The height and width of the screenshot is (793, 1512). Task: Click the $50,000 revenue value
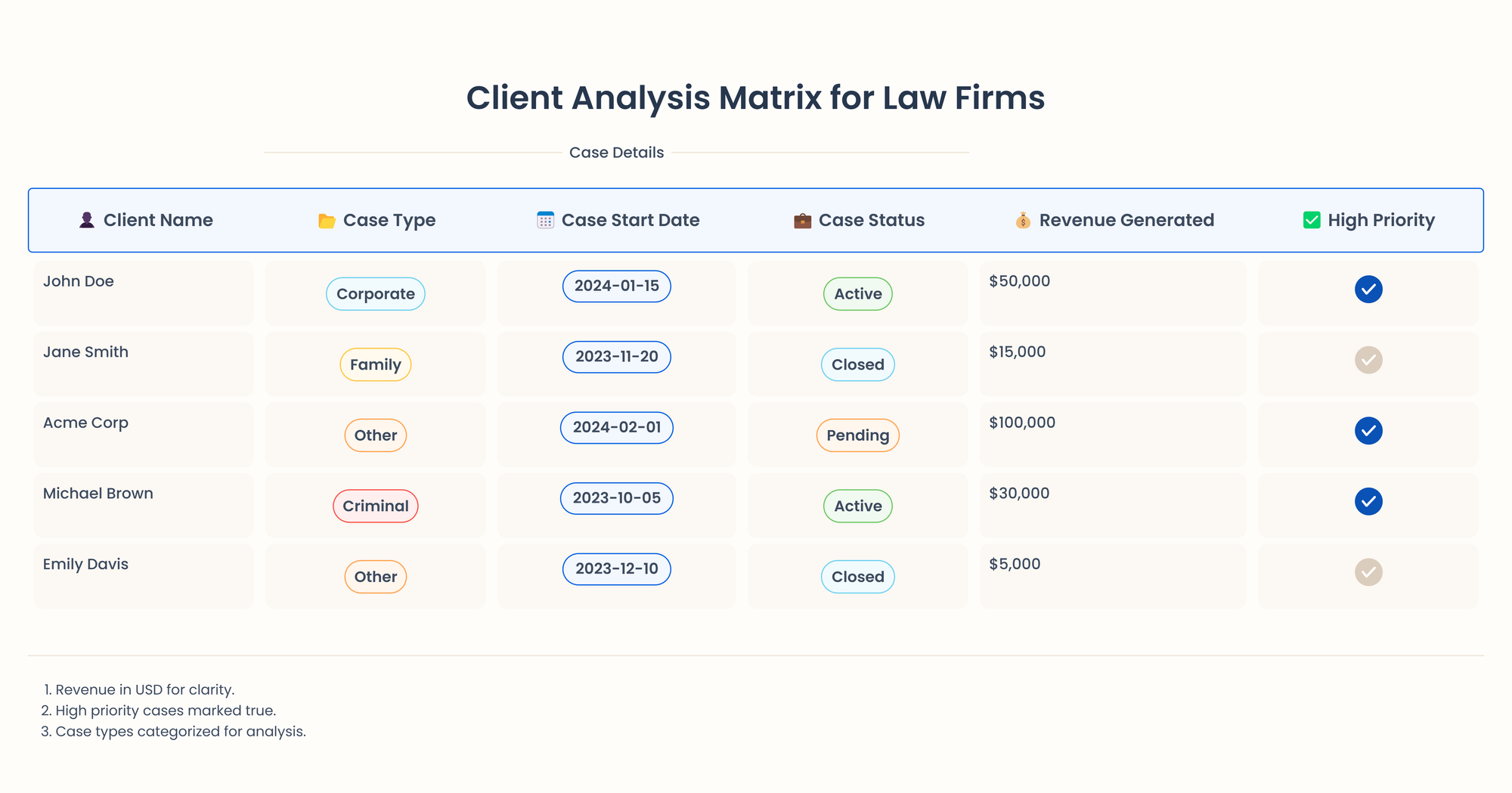click(x=1019, y=281)
